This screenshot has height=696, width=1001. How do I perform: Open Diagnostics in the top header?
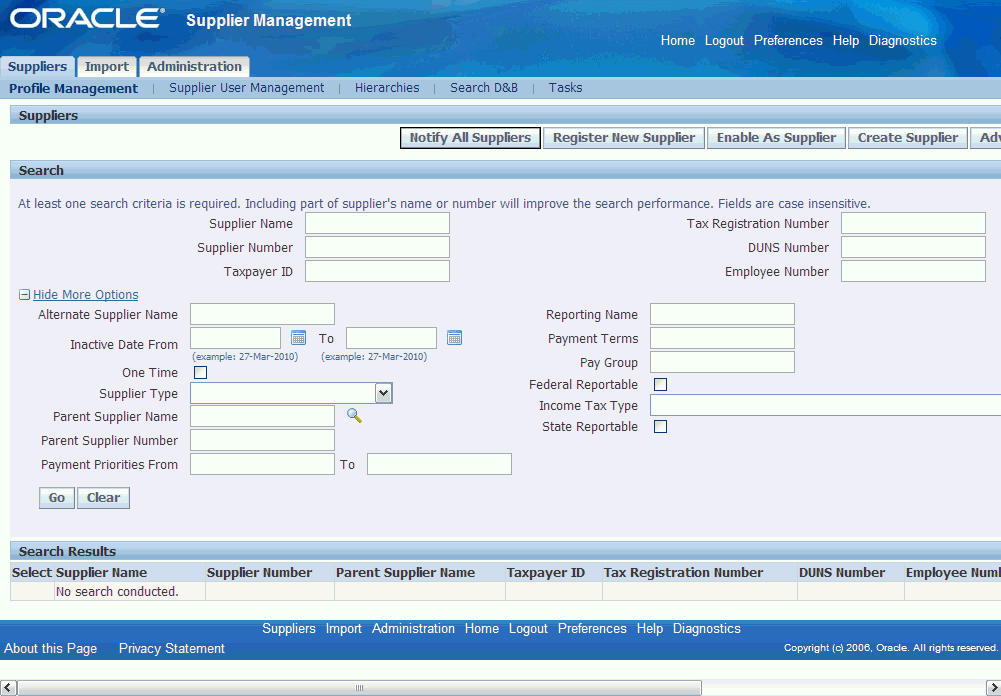click(903, 40)
